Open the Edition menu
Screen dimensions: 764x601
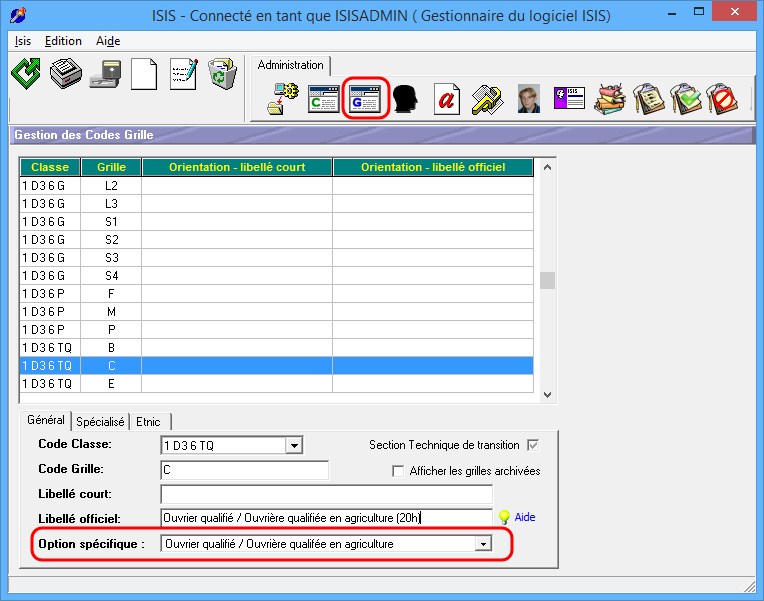pyautogui.click(x=63, y=41)
